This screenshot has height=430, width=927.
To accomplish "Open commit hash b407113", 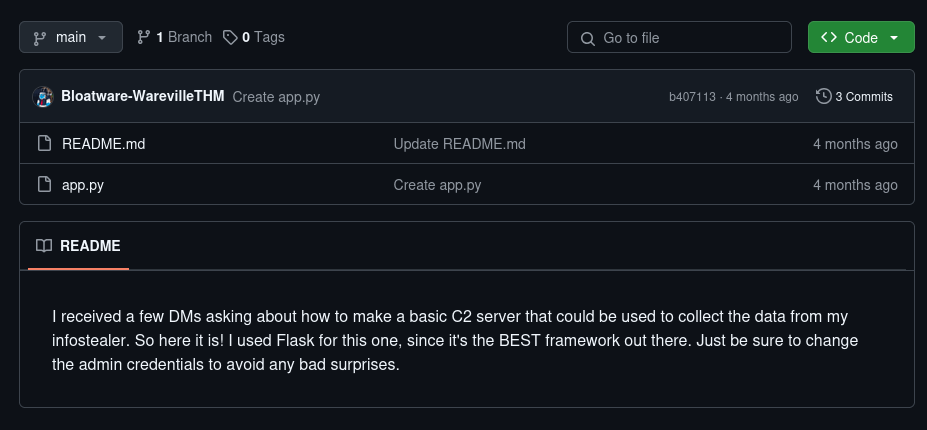I will point(692,97).
